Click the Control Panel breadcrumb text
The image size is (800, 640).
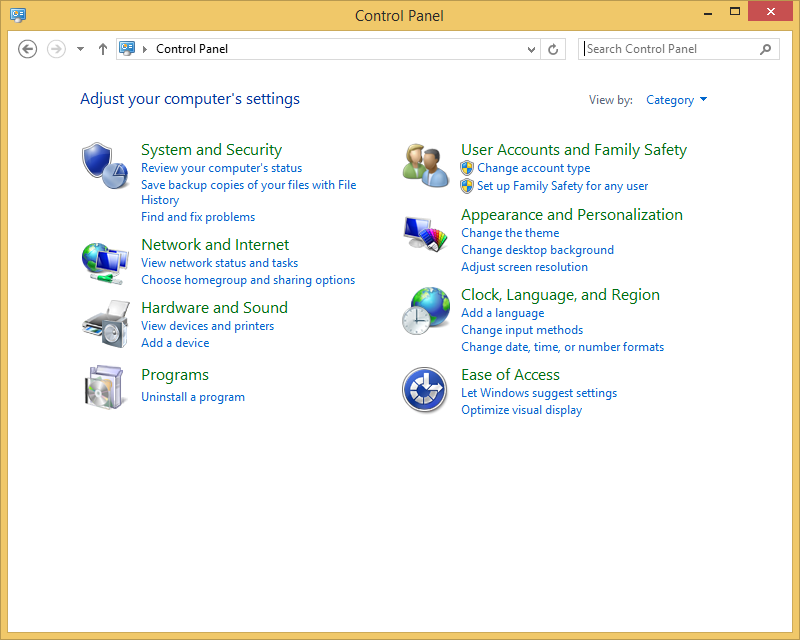[192, 49]
